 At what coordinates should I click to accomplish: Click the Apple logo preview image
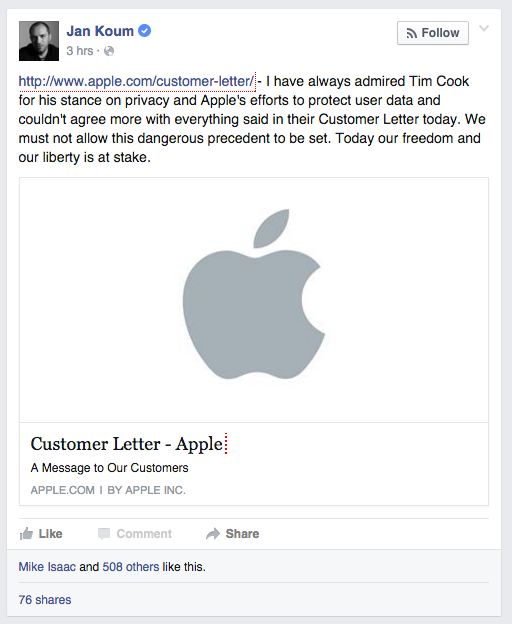coord(254,300)
